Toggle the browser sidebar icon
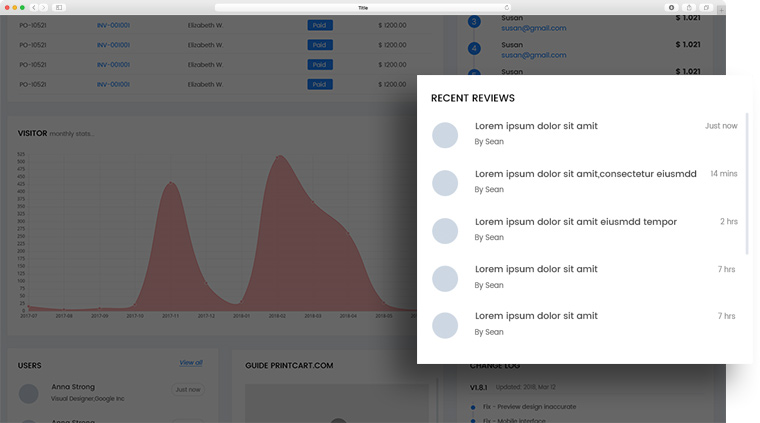This screenshot has width=760, height=423. coord(59,7)
